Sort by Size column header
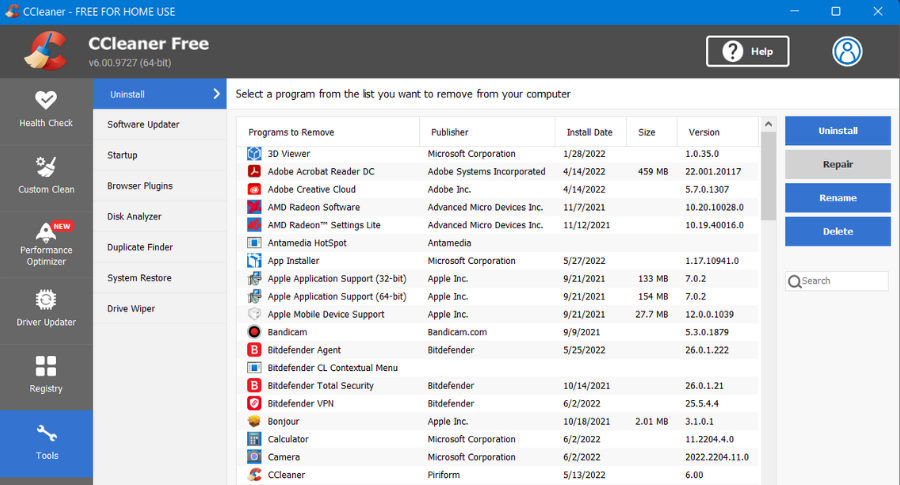The height and width of the screenshot is (485, 900). point(652,132)
